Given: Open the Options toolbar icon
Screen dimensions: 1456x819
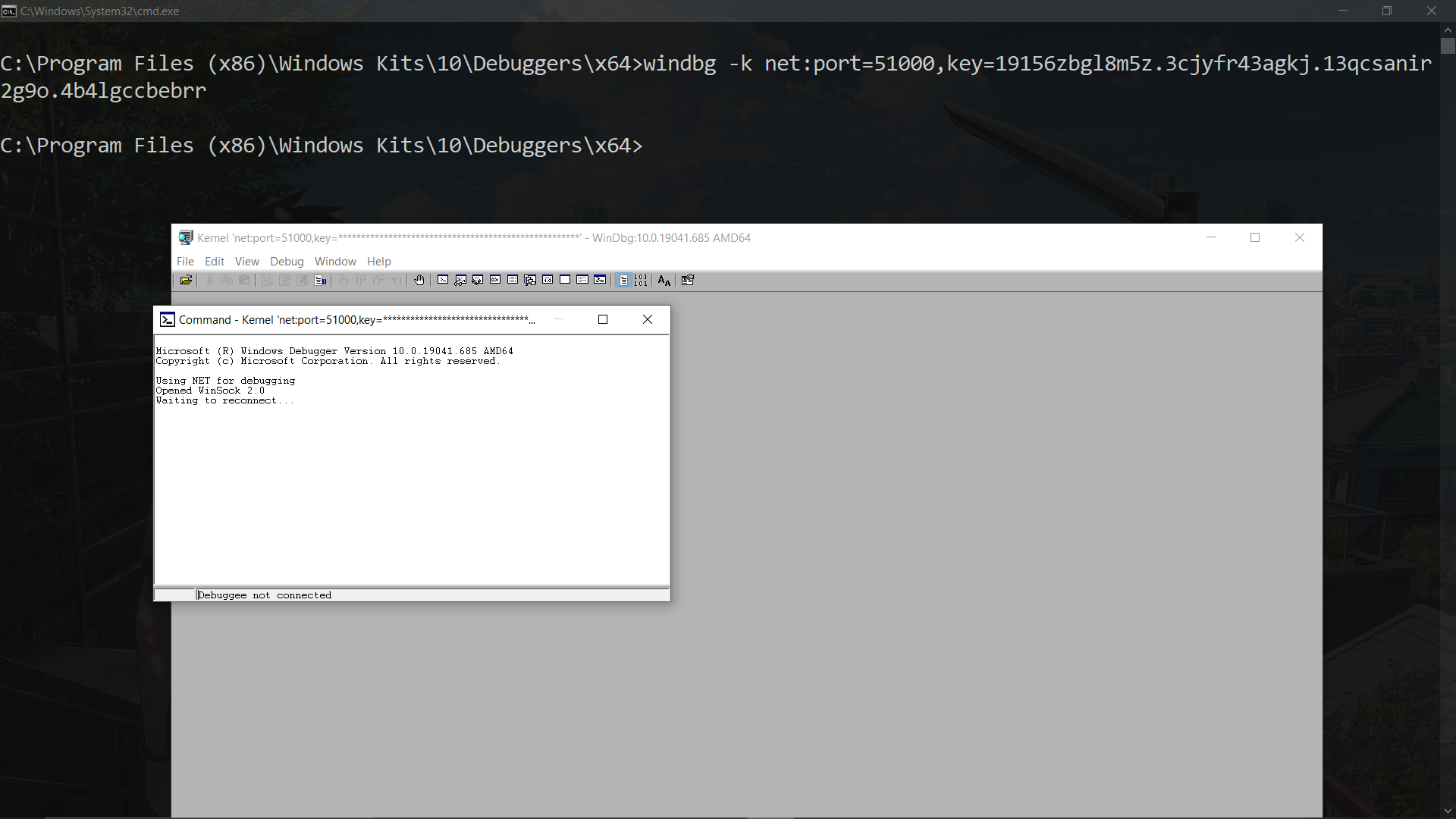Looking at the screenshot, I should (x=688, y=281).
